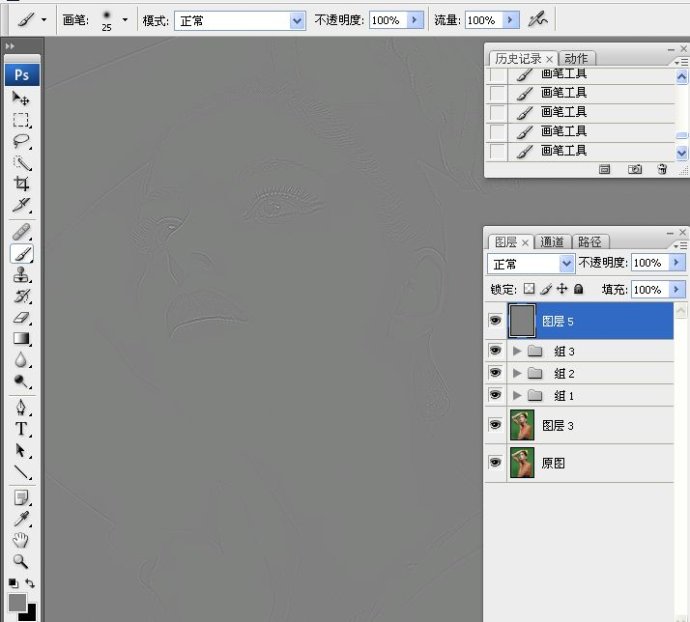Click the background color swatch
Image resolution: width=690 pixels, height=622 pixels.
(30, 615)
